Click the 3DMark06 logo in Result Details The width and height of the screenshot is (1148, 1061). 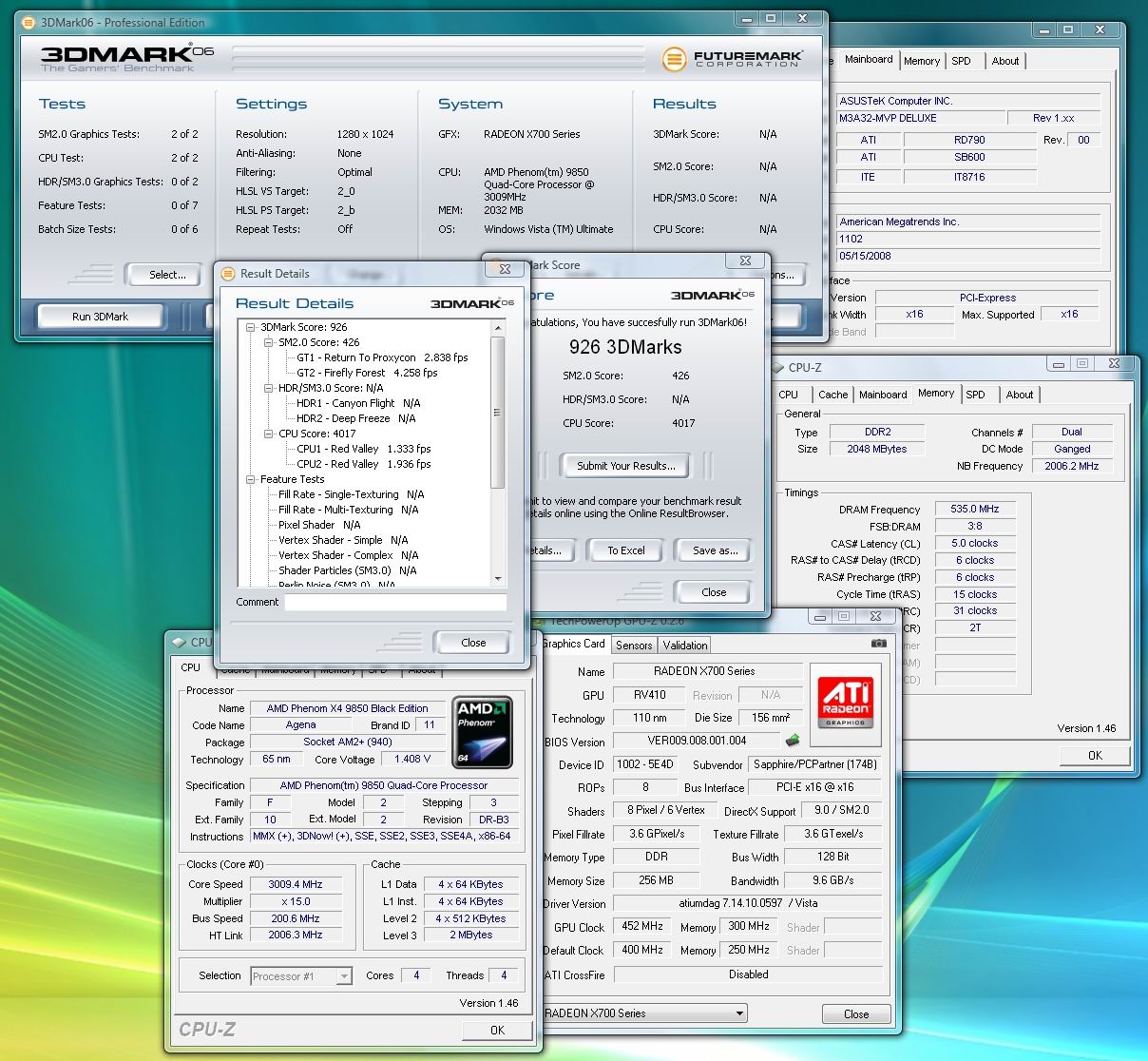(x=472, y=303)
